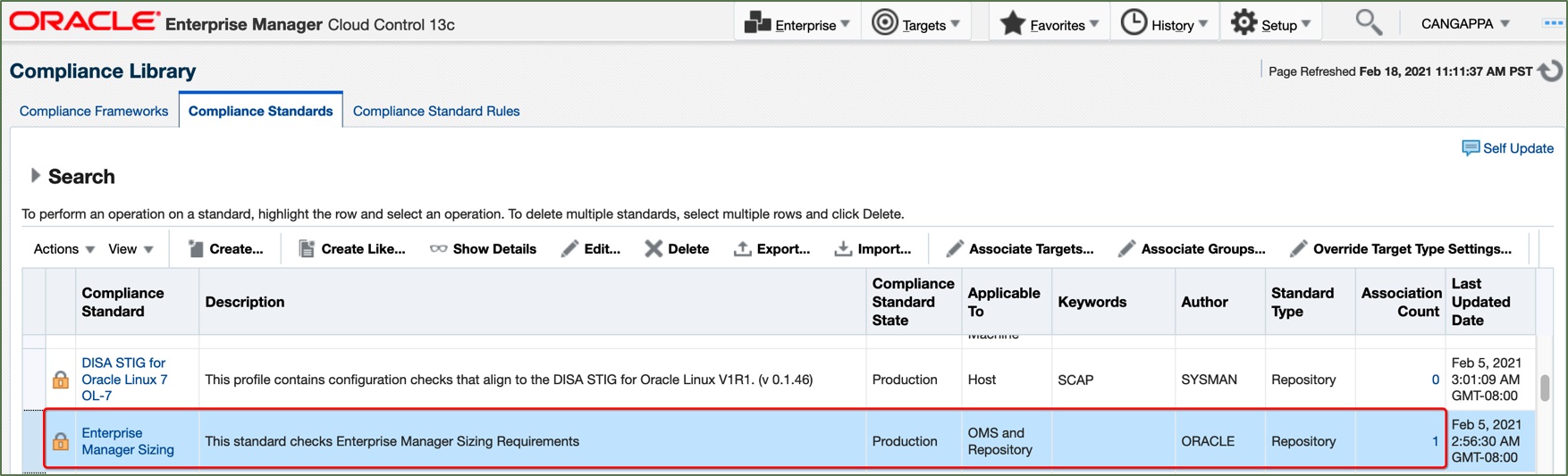
Task: Open the CANGAPPA user menu
Action: pos(1464,24)
